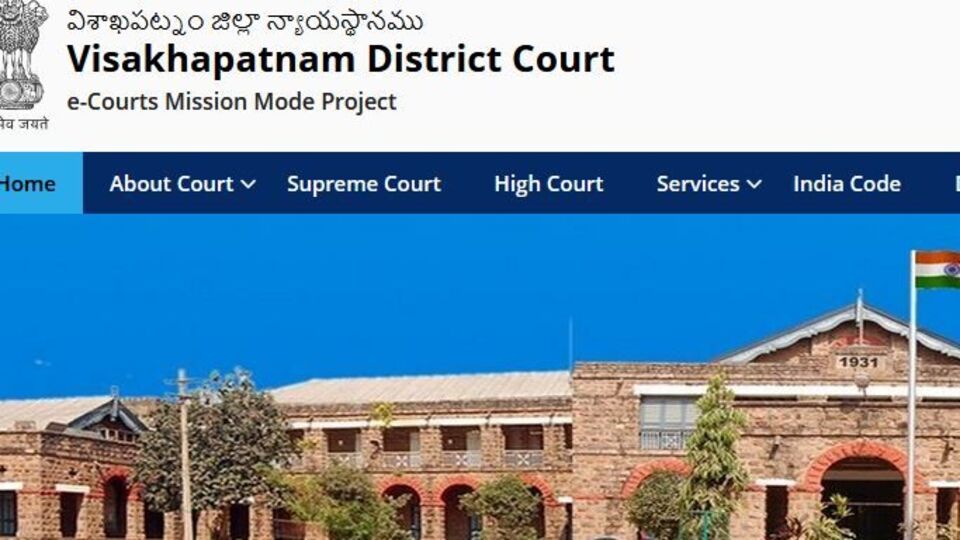
Task: Click the Telugu court name heading
Action: [x=244, y=21]
